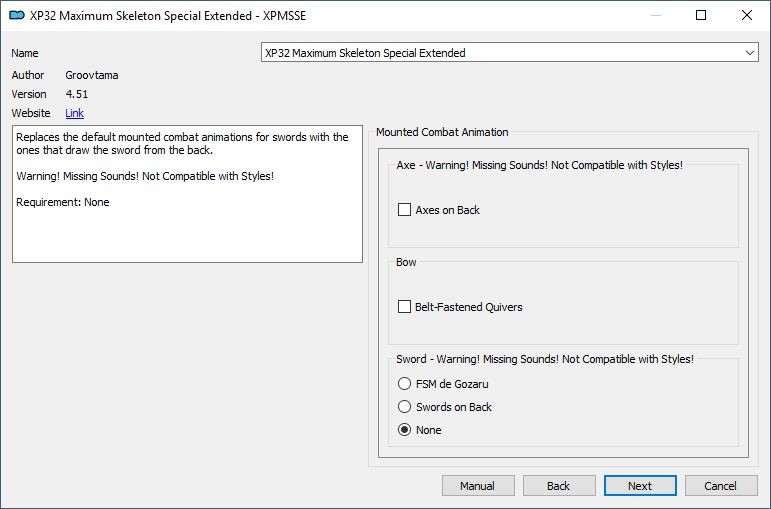Open the Website Link
Image resolution: width=771 pixels, height=509 pixels.
(74, 113)
